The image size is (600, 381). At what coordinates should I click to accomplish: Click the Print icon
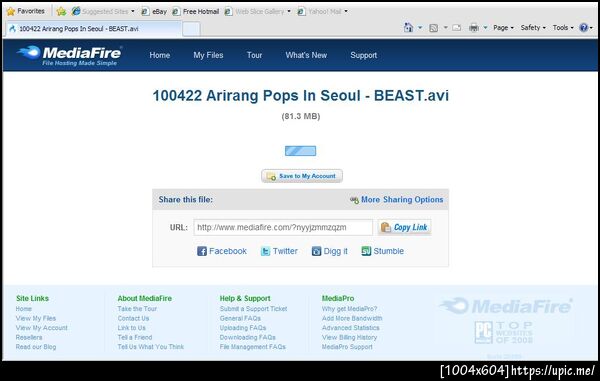point(474,28)
